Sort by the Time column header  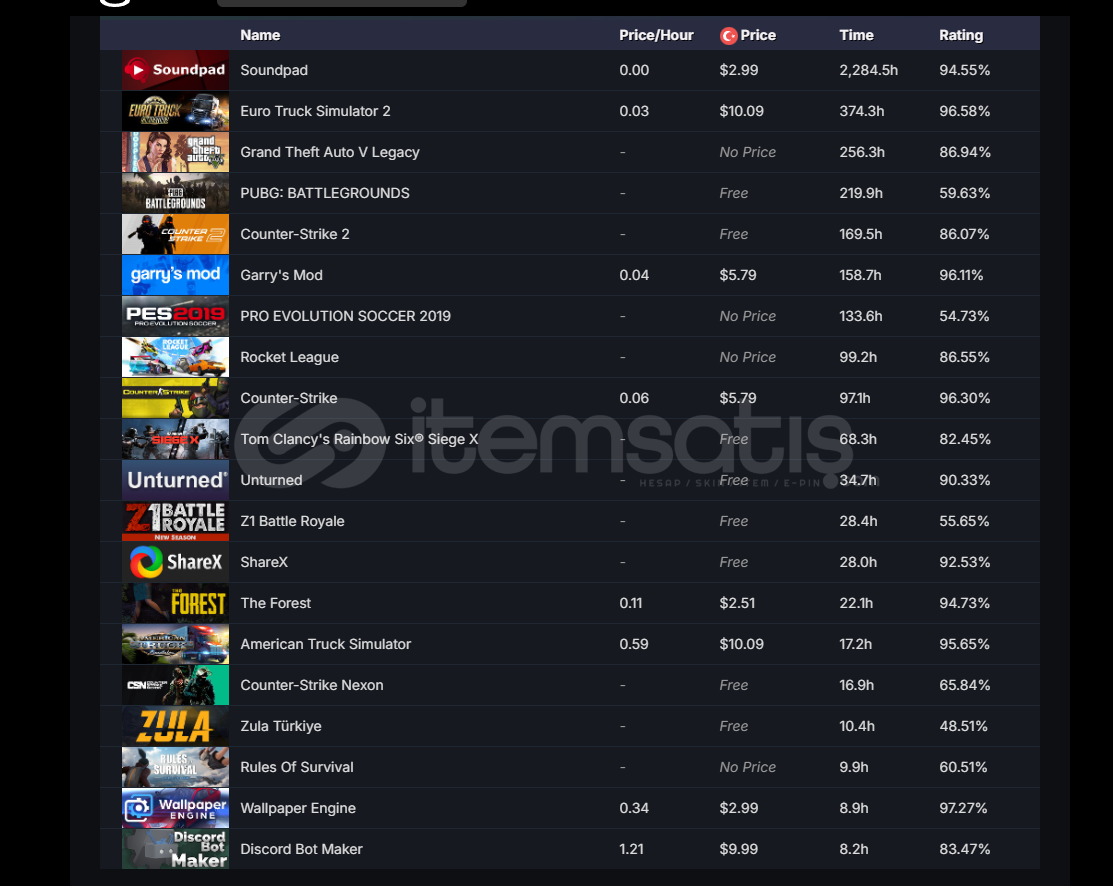pyautogui.click(x=856, y=35)
